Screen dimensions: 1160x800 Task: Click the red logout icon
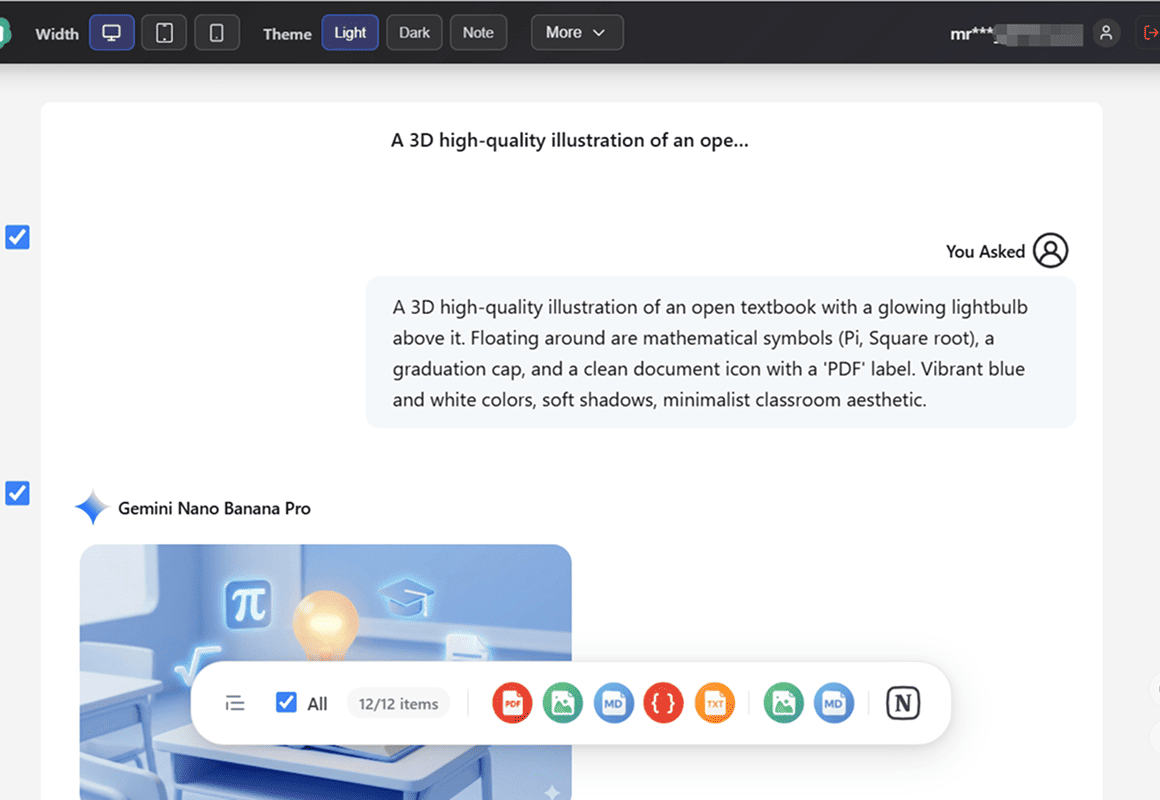[x=1150, y=33]
